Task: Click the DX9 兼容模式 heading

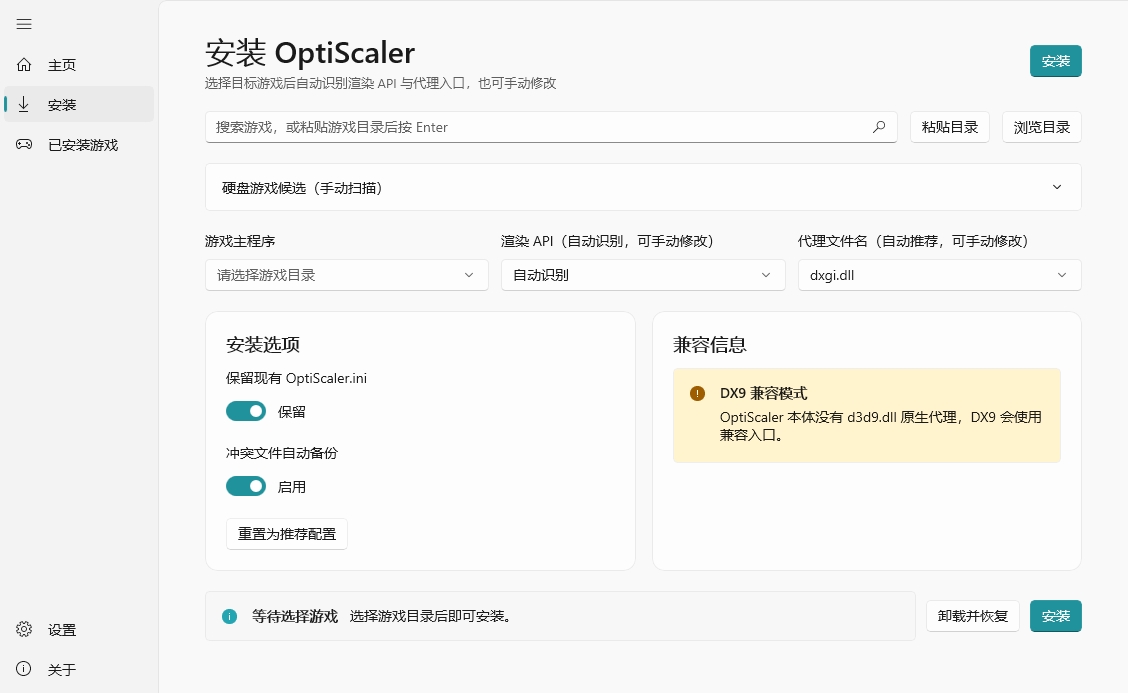Action: pos(763,394)
